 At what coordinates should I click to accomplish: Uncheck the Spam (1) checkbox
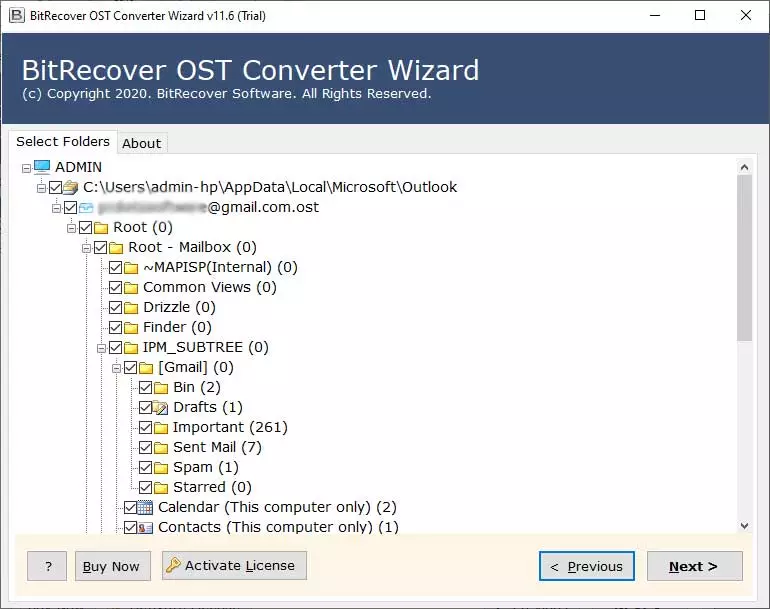[145, 468]
